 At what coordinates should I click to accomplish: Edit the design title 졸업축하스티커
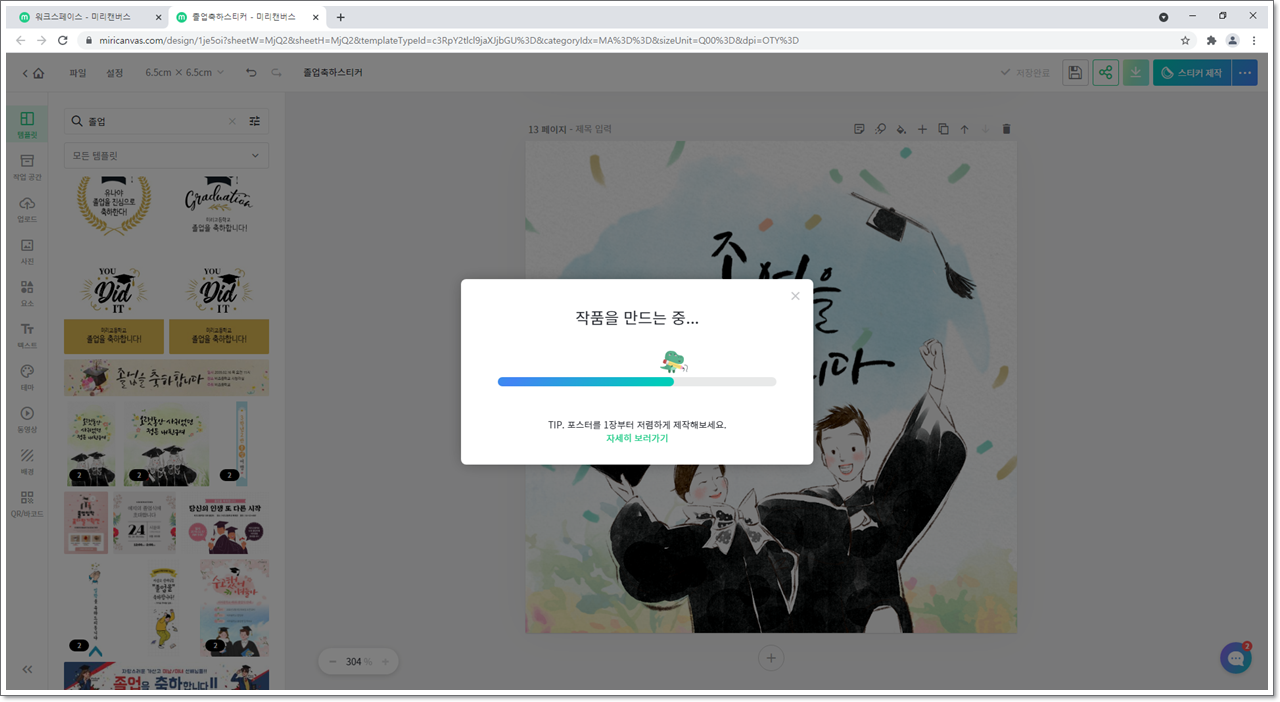(331, 73)
